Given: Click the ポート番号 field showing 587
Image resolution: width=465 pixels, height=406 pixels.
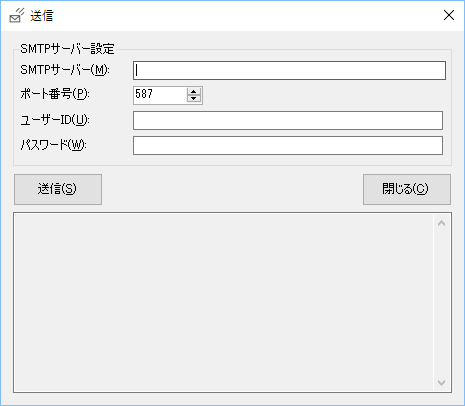Looking at the screenshot, I should click(x=160, y=95).
